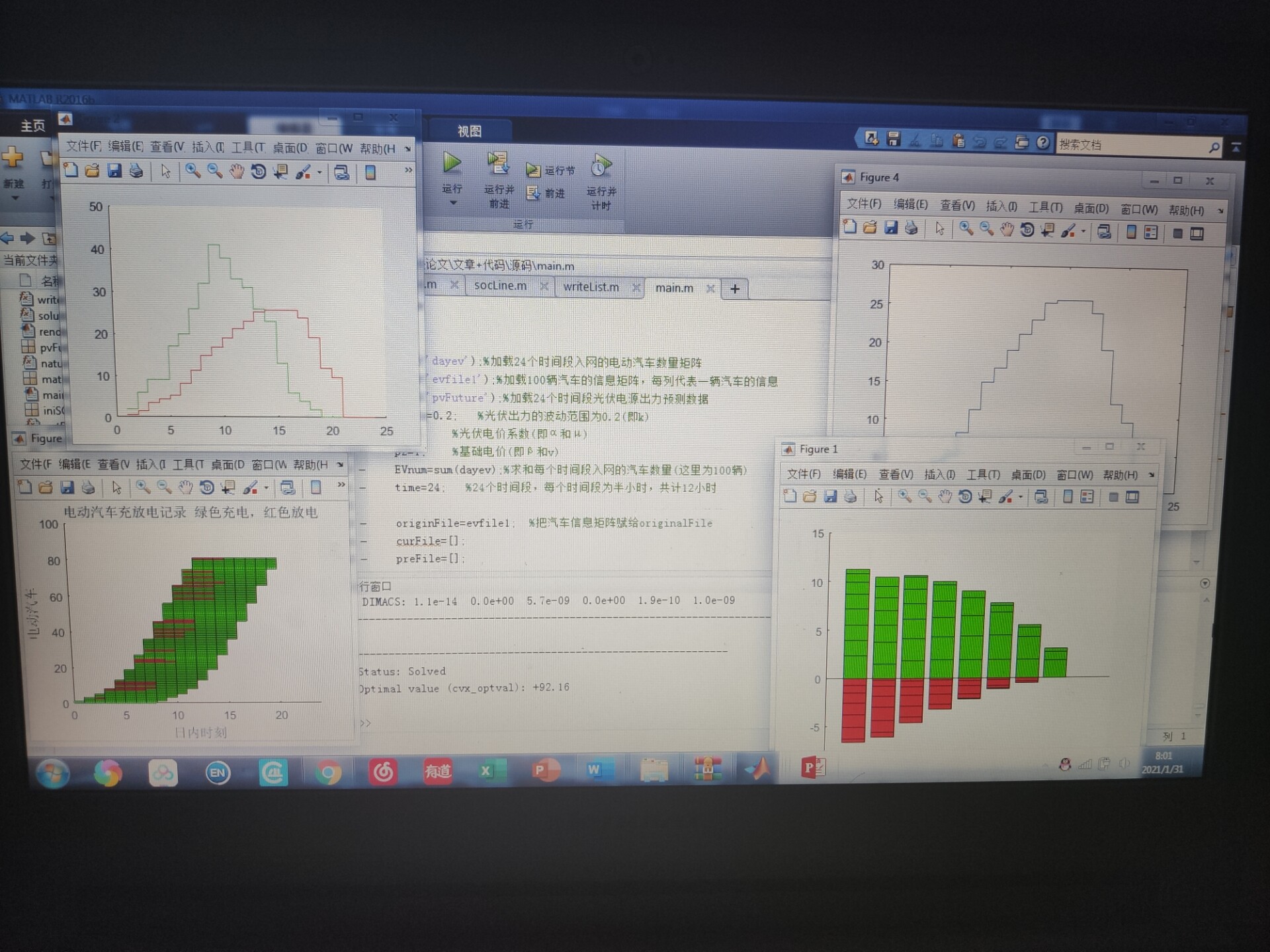Screen dimensions: 1270x952
Task: Toggle Edit Plot arrow in Figure 1 toolbar
Action: 878,496
